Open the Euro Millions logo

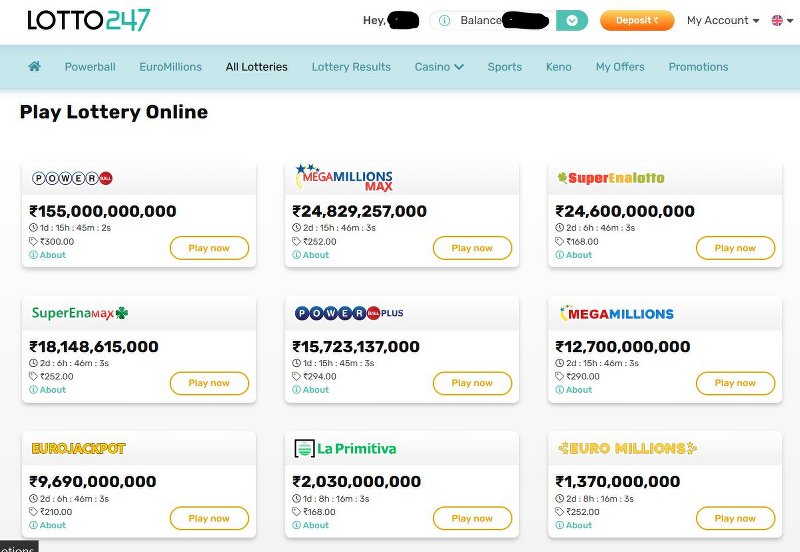[627, 448]
